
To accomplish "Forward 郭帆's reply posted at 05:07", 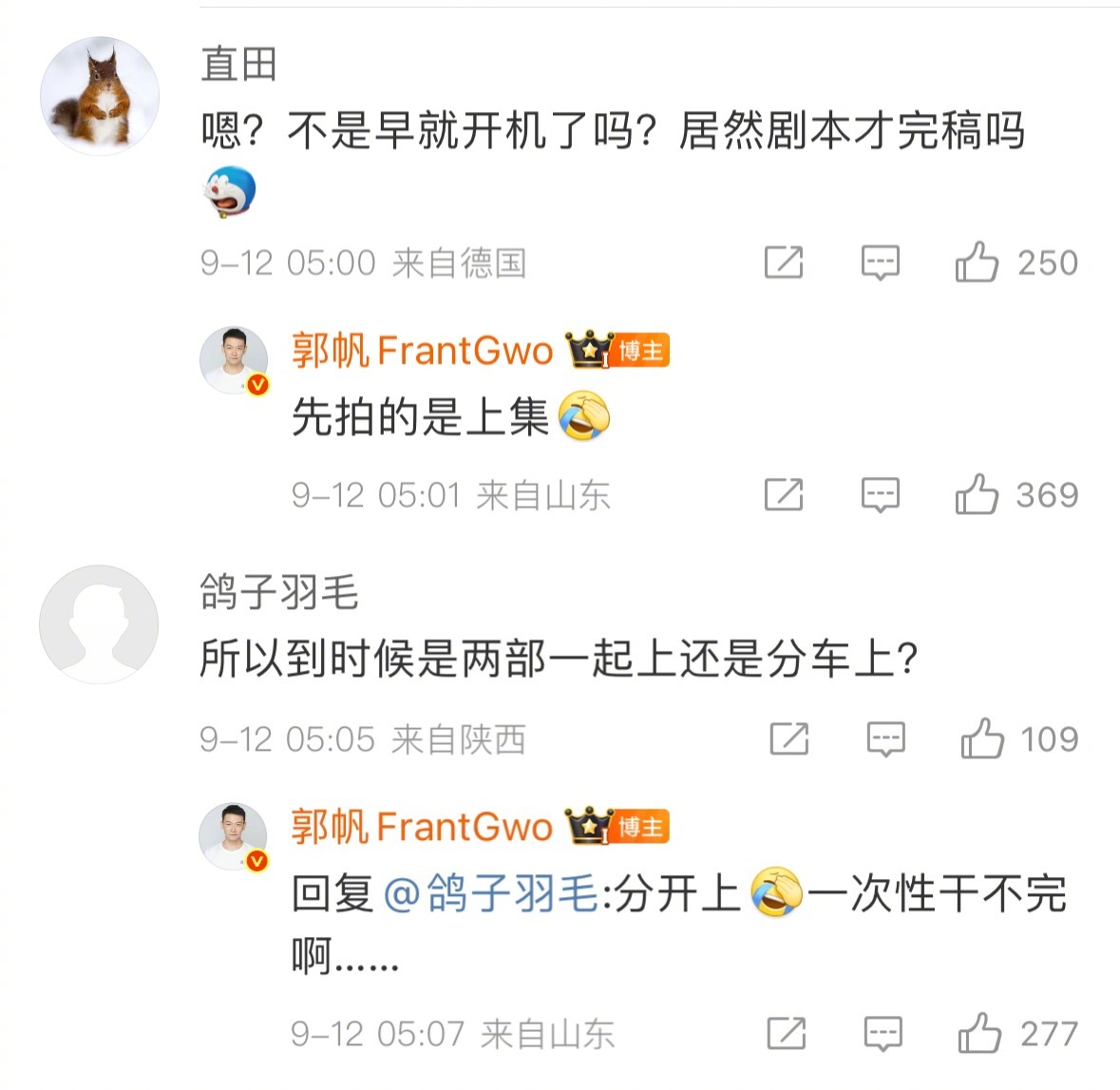I will point(787,1033).
